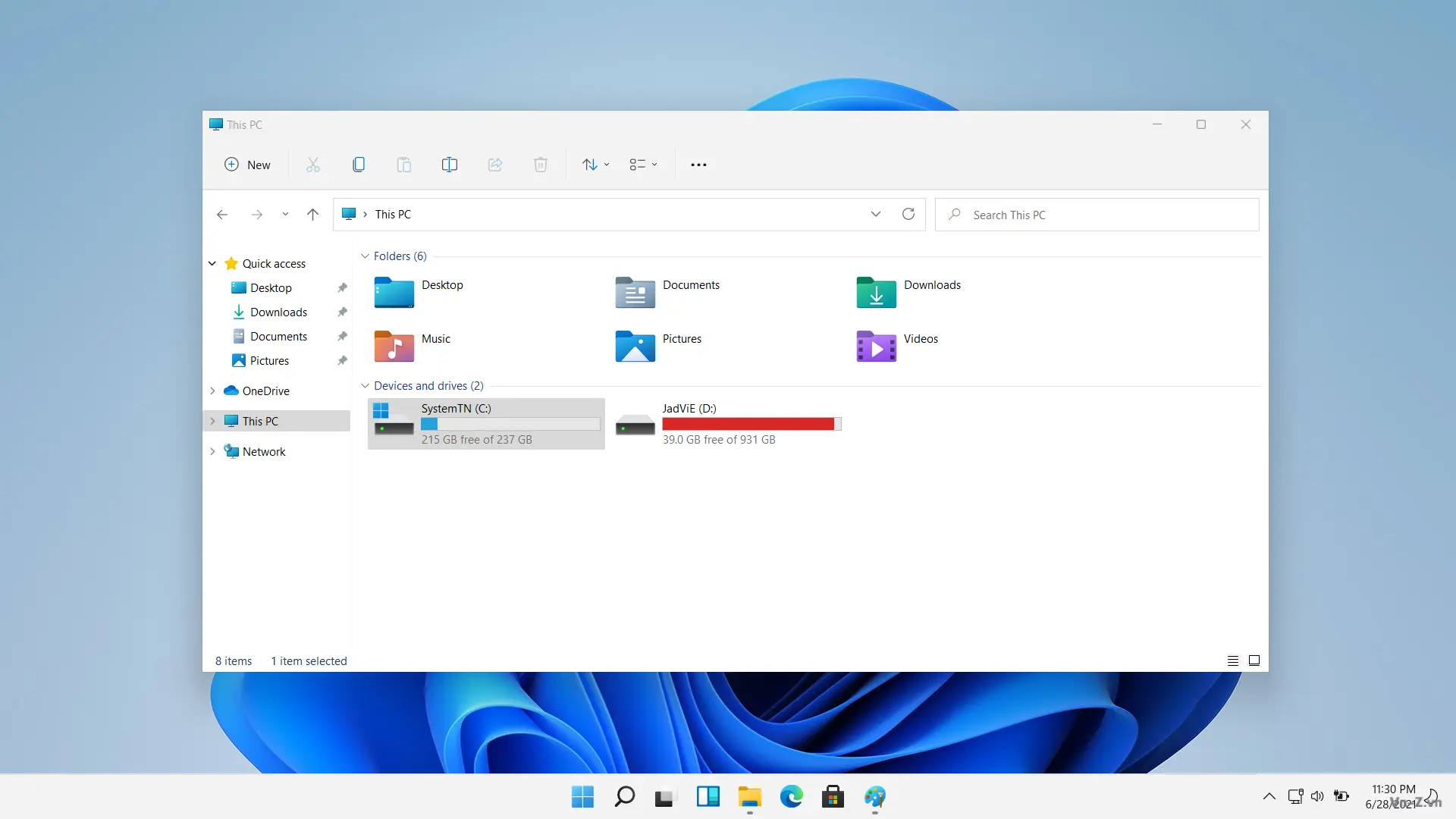Click the New button
Viewport: 1456px width, 819px height.
click(247, 165)
